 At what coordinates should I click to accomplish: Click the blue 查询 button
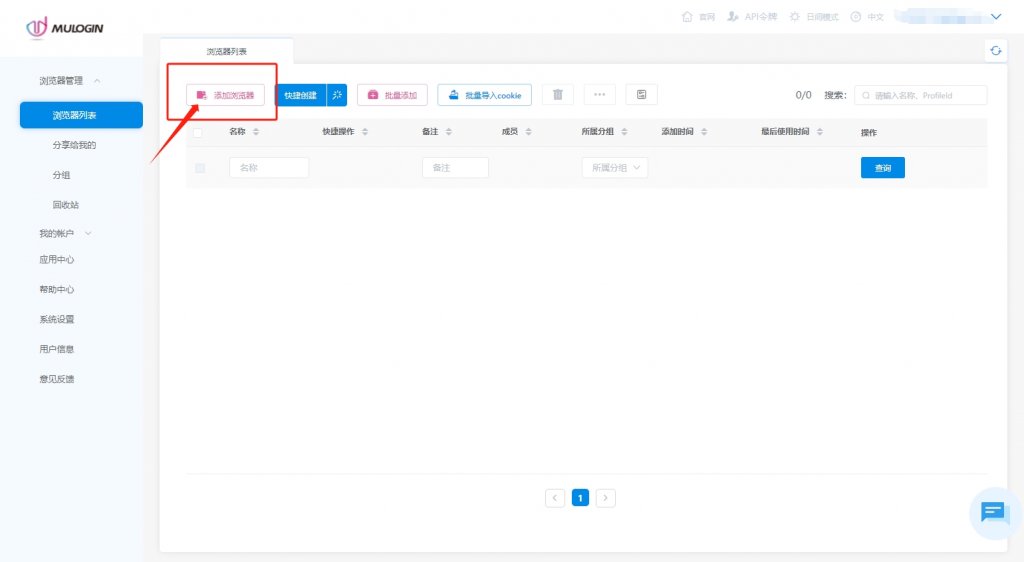click(882, 168)
